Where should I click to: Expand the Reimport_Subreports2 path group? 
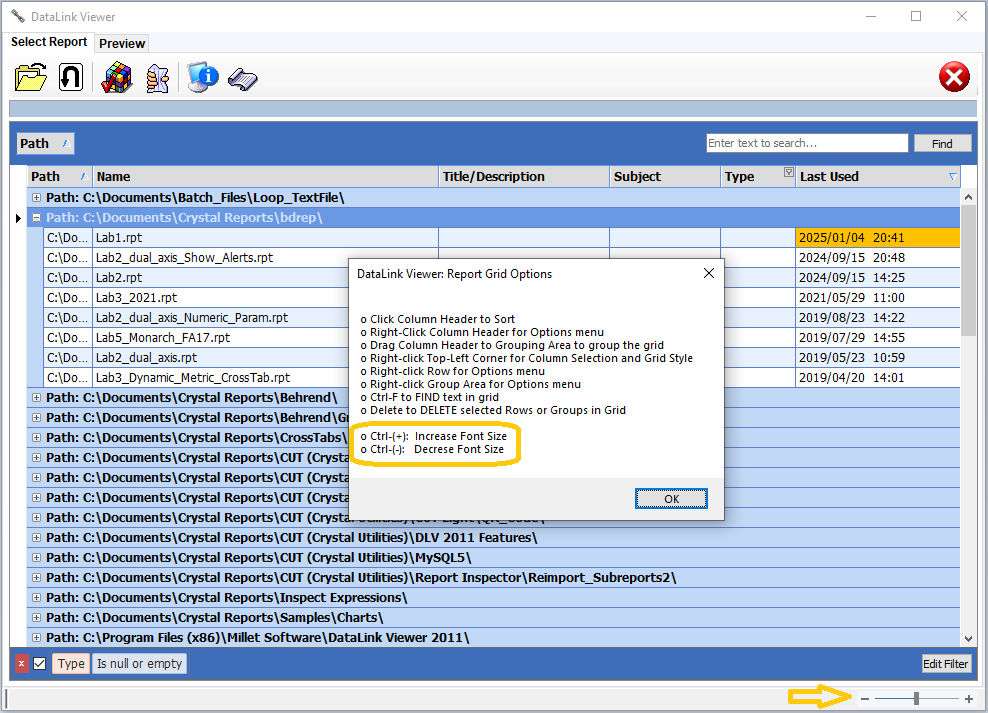pyautogui.click(x=37, y=578)
